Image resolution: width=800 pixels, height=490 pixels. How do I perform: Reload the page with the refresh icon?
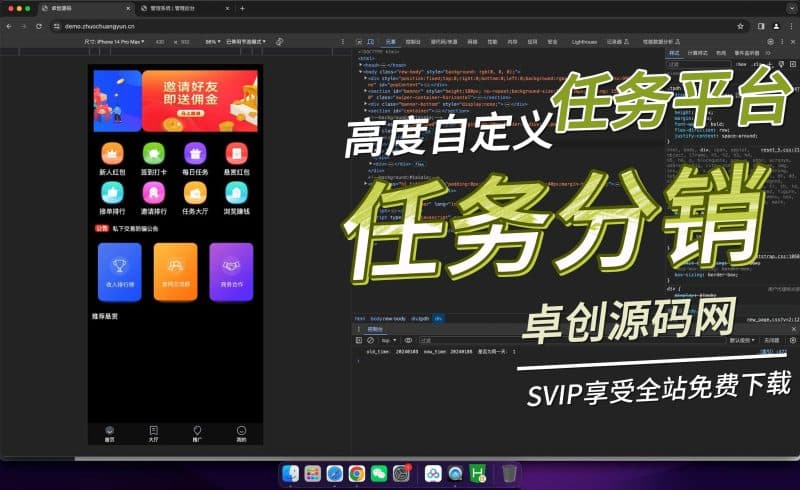click(39, 26)
